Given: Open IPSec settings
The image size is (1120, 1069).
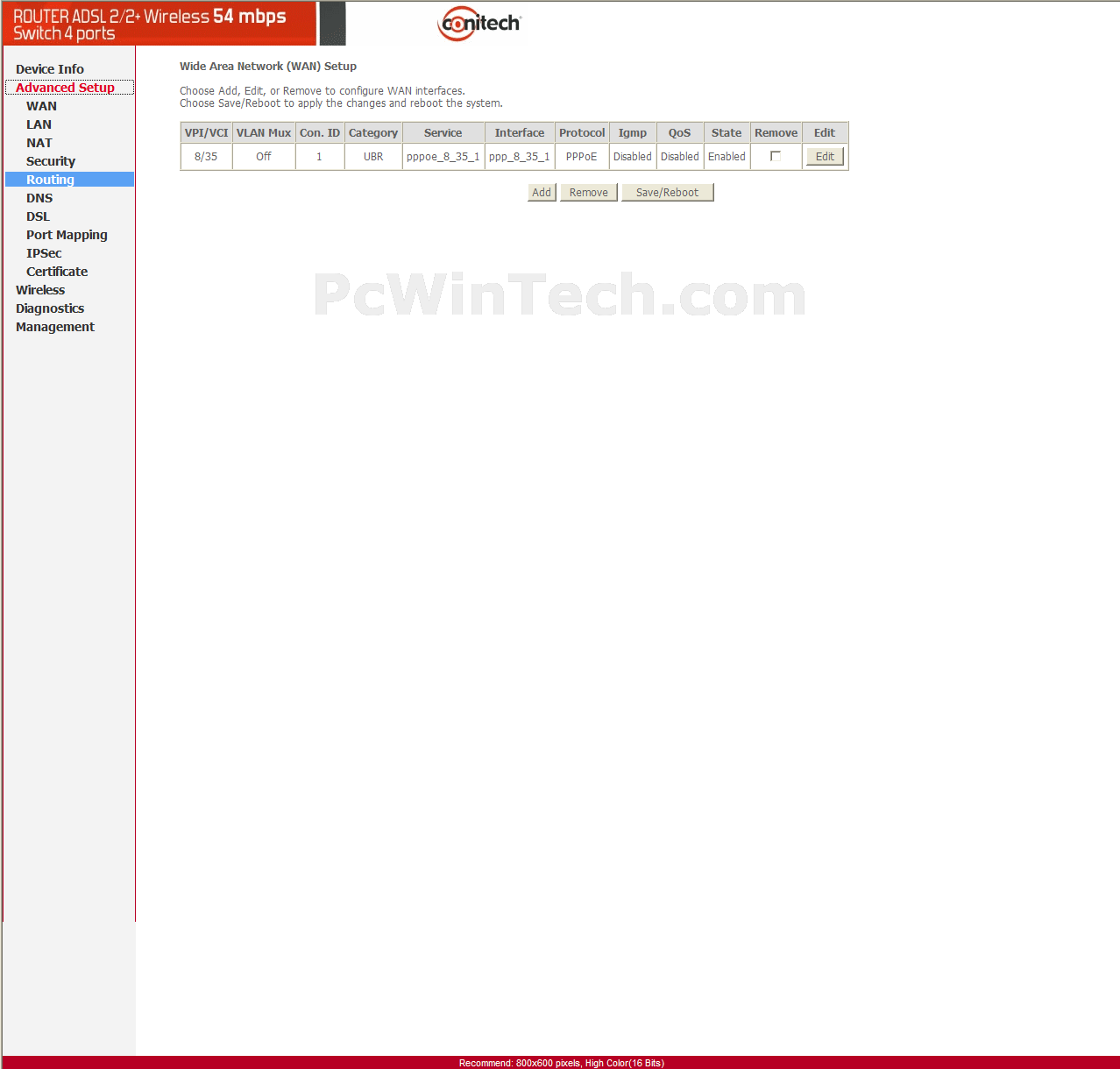Looking at the screenshot, I should [44, 253].
